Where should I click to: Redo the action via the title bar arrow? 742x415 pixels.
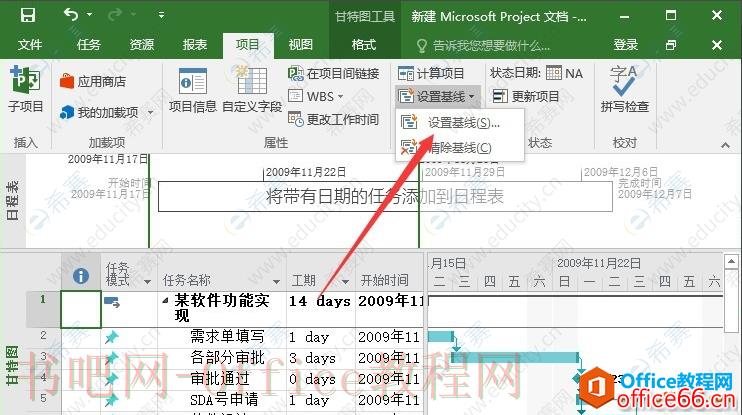[115, 15]
